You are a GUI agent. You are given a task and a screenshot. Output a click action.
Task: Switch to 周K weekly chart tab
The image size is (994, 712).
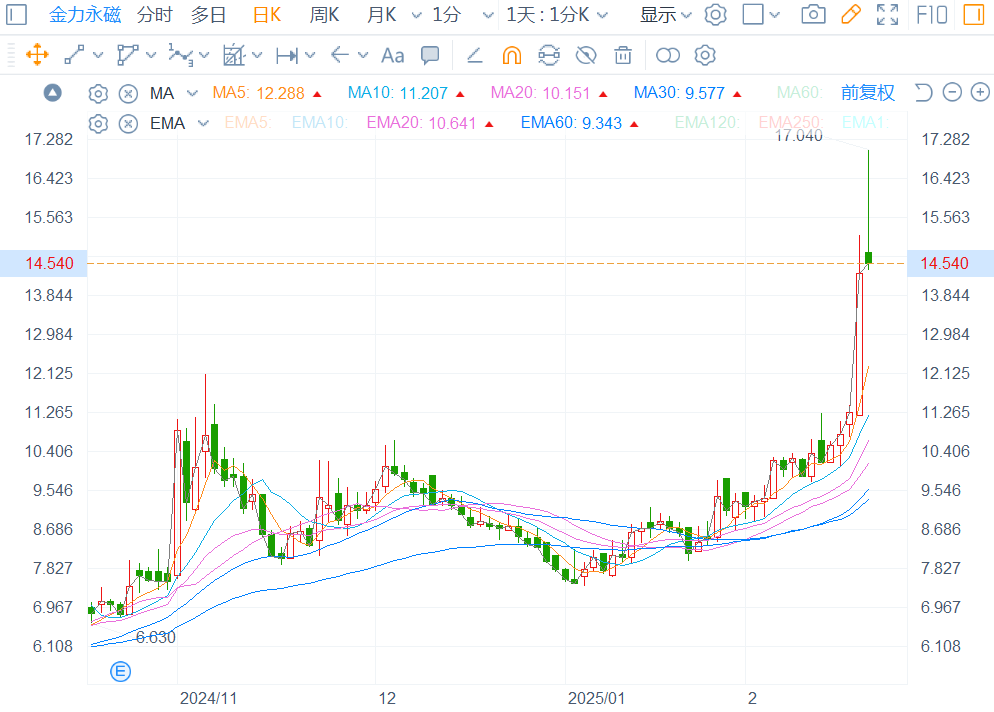click(324, 15)
